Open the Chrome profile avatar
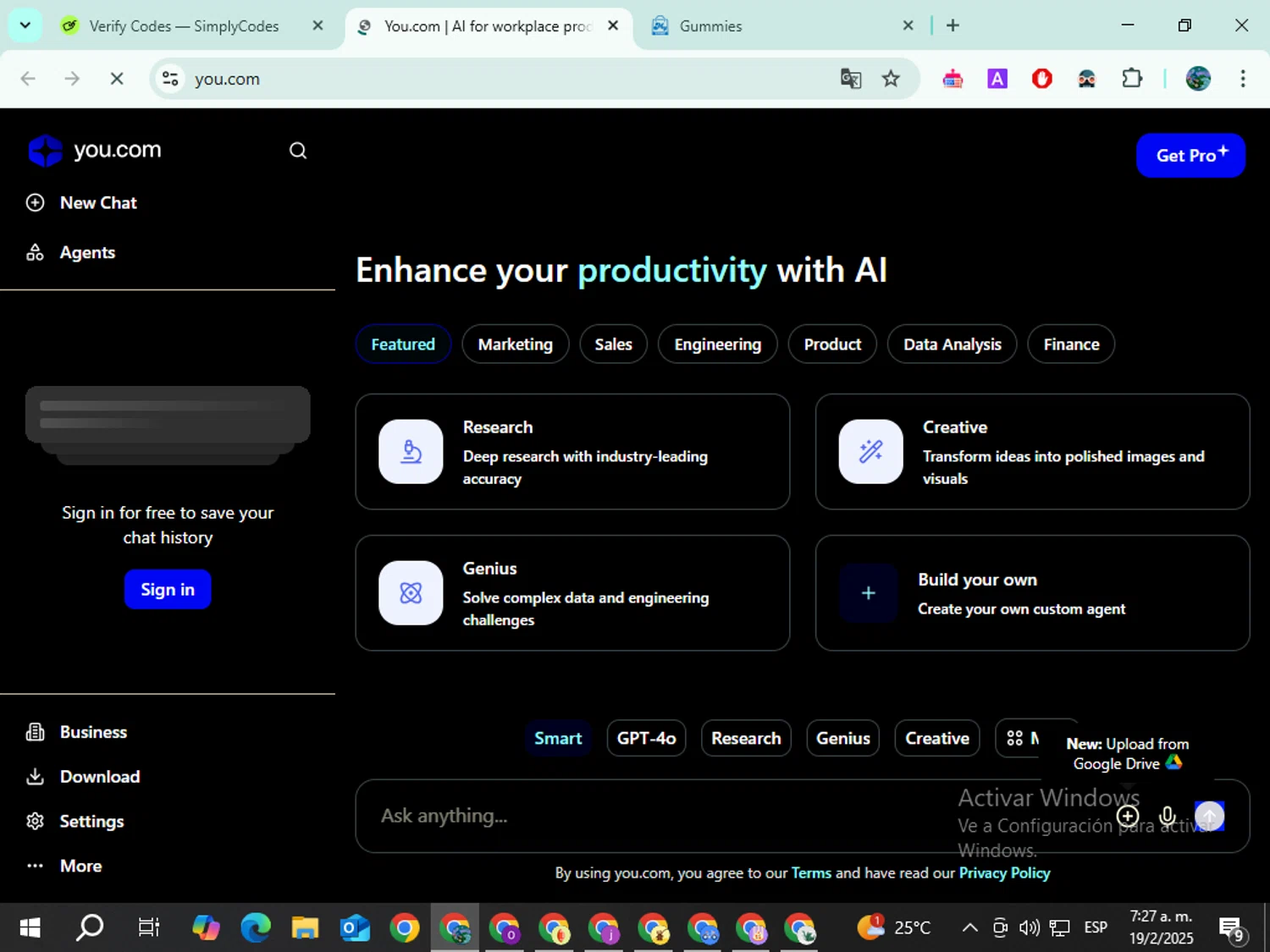The width and height of the screenshot is (1270, 952). pos(1198,79)
